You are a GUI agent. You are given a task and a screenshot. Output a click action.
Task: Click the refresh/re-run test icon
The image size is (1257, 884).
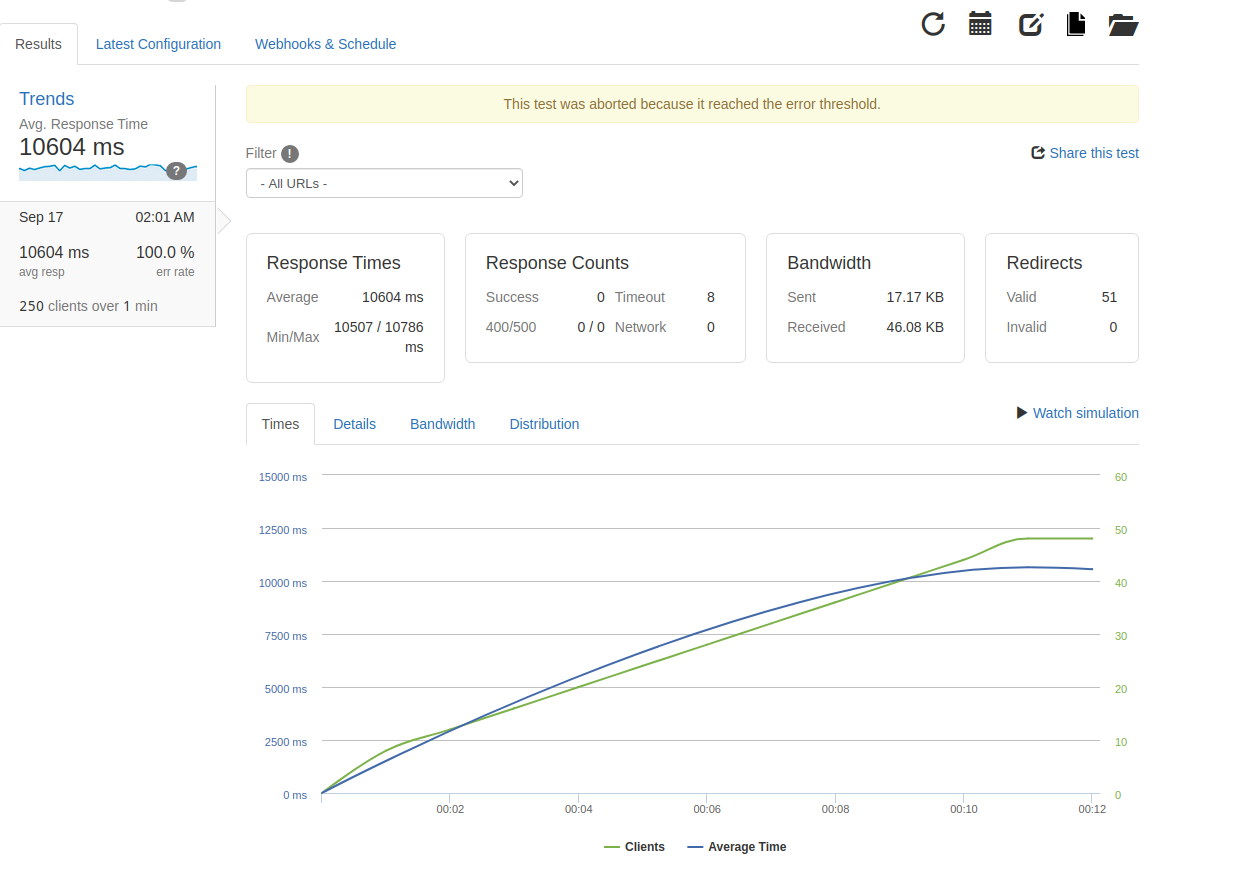[932, 24]
